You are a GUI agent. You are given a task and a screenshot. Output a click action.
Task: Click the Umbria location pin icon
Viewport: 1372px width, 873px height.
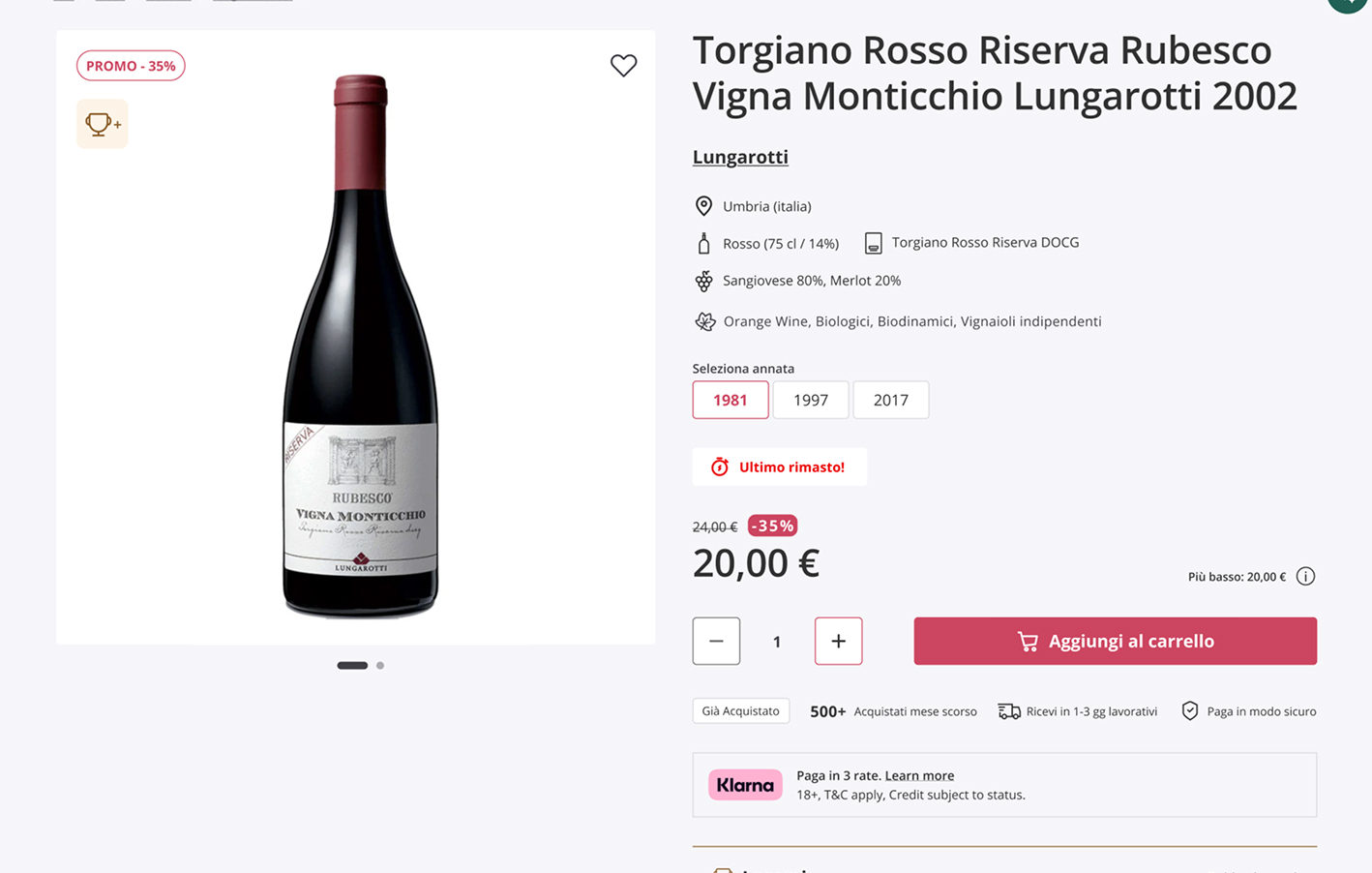[703, 206]
